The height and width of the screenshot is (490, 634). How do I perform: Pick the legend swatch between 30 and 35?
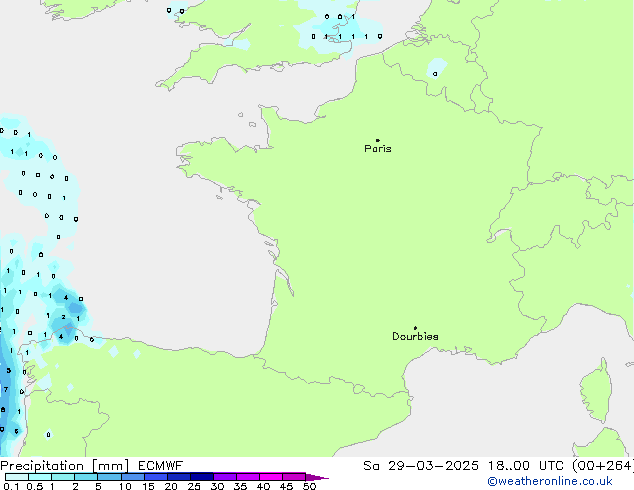[224, 477]
